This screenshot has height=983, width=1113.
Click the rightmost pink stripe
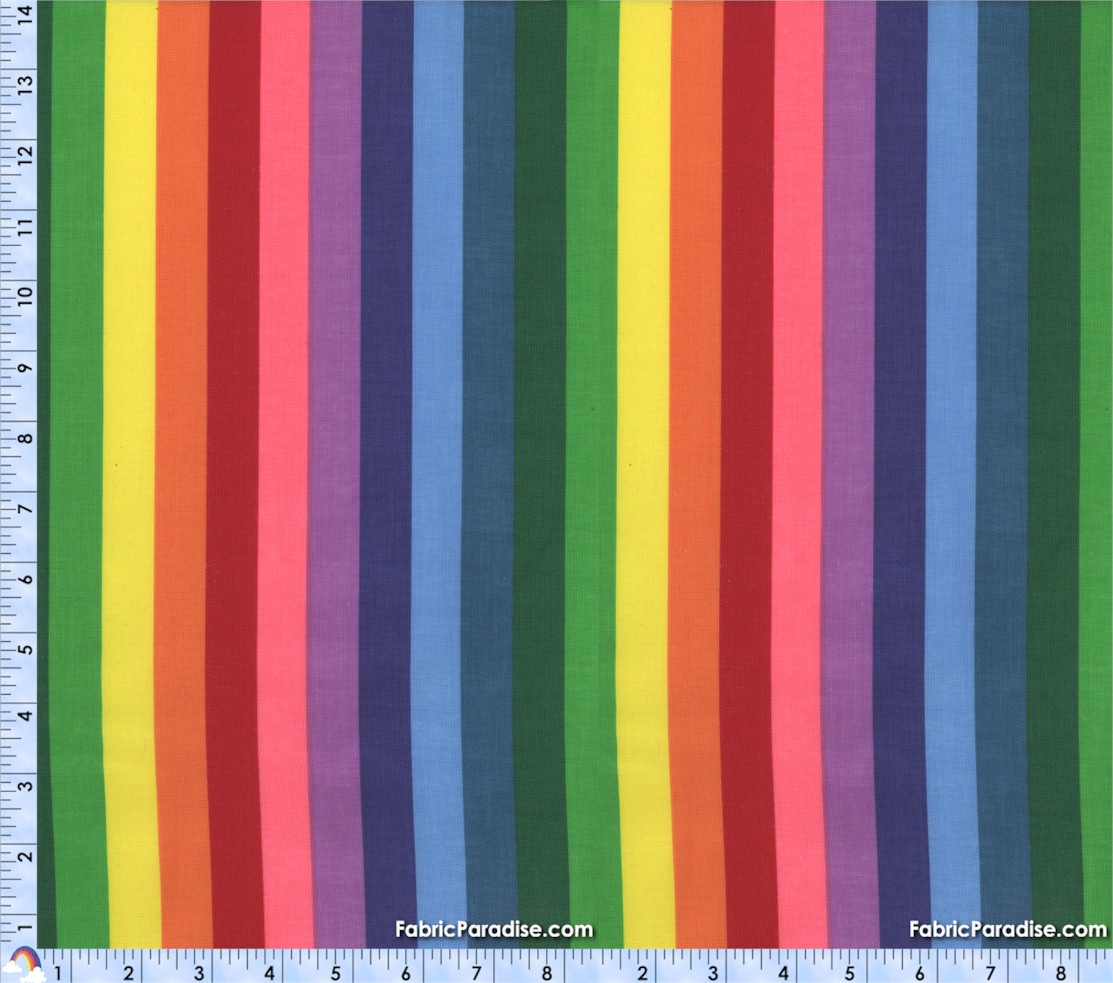pyautogui.click(x=798, y=470)
